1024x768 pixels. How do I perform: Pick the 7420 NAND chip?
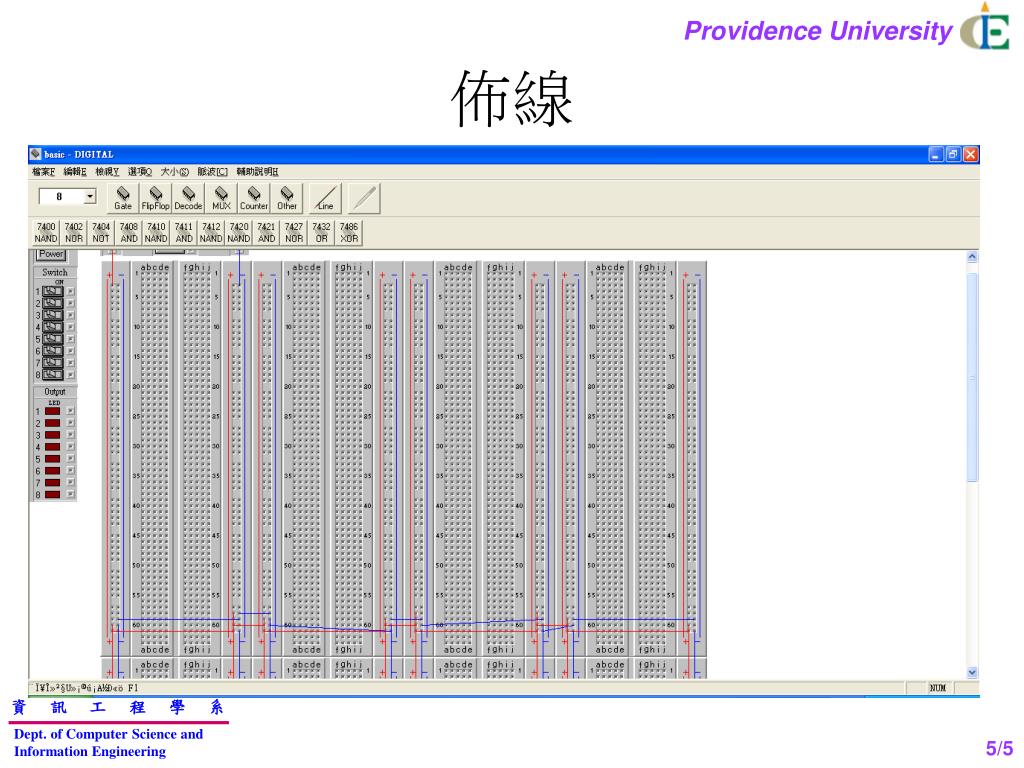click(x=238, y=232)
